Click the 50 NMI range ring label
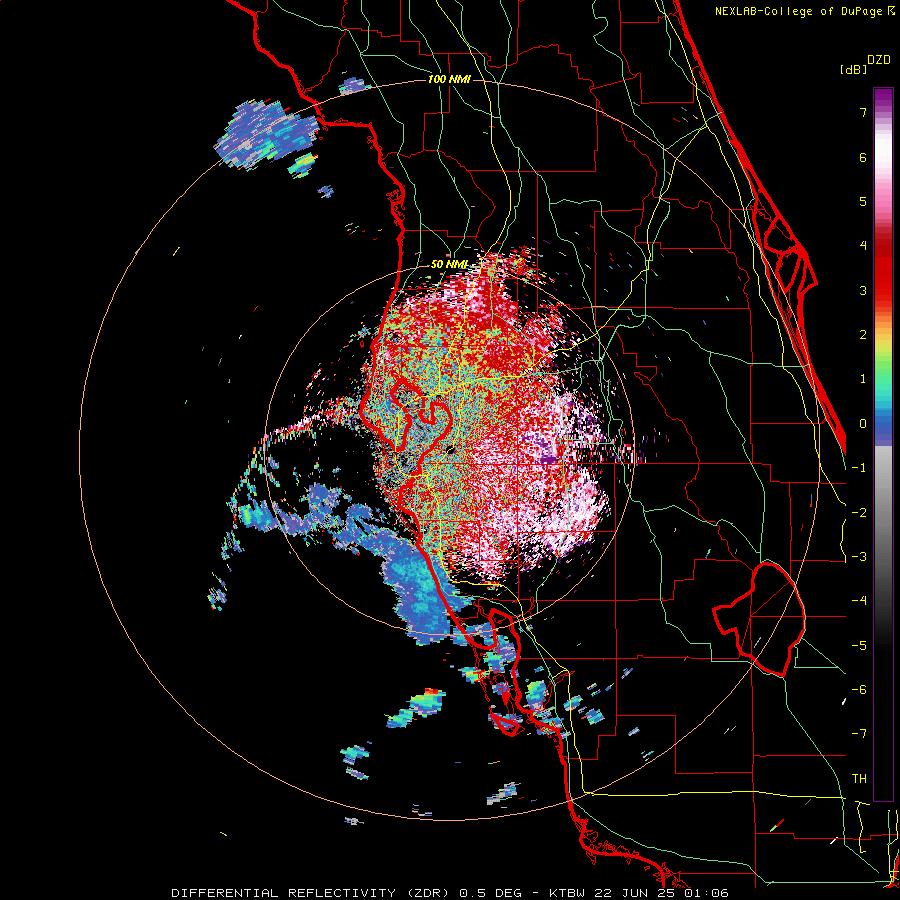 click(449, 264)
